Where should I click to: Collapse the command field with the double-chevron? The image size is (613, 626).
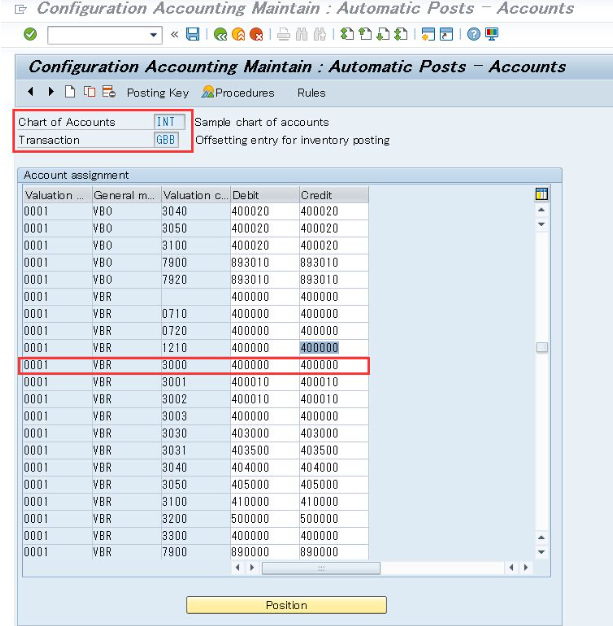point(174,35)
